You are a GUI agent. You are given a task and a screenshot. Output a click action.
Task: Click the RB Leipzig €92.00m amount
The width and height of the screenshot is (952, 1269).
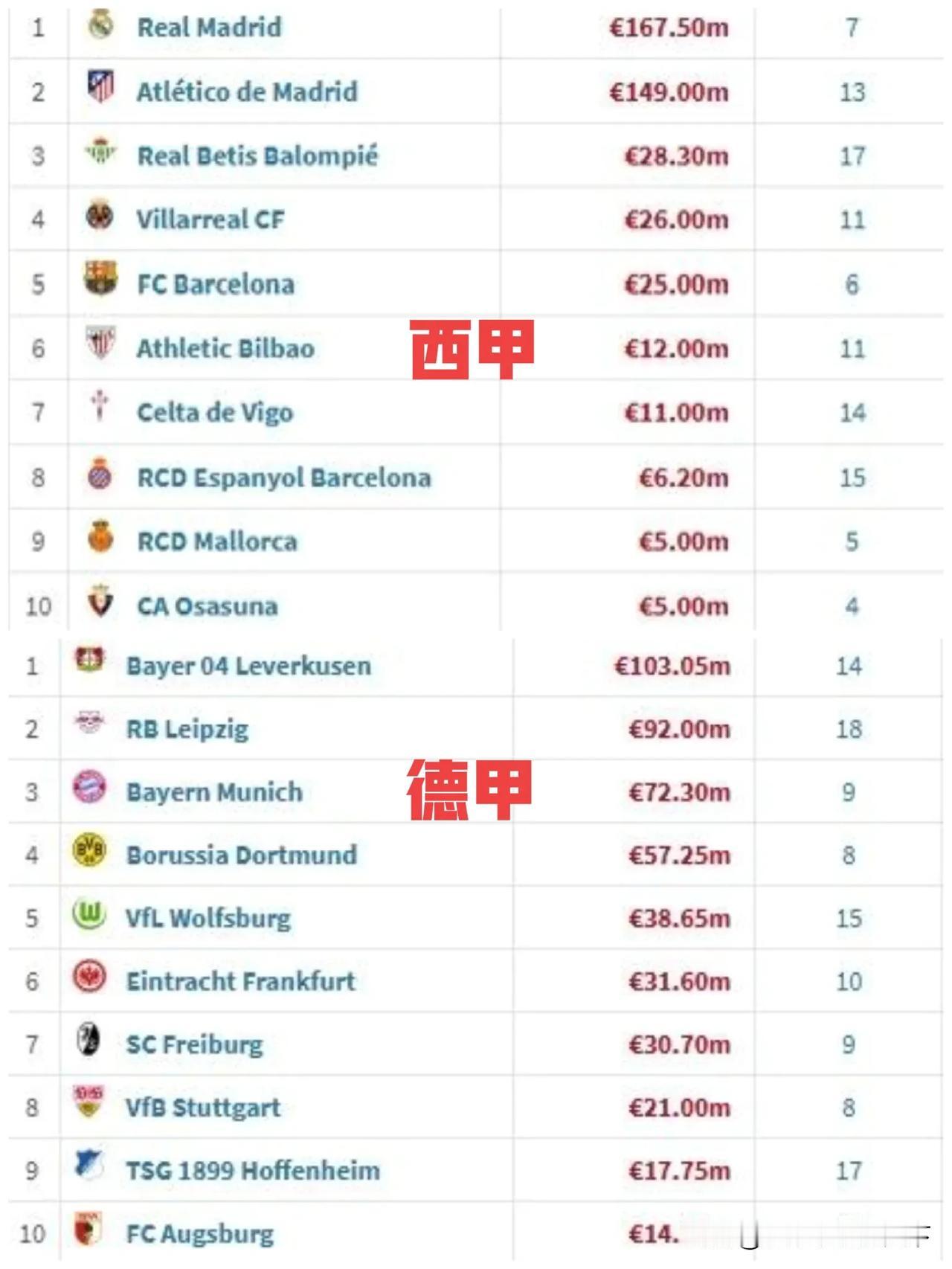pyautogui.click(x=679, y=729)
